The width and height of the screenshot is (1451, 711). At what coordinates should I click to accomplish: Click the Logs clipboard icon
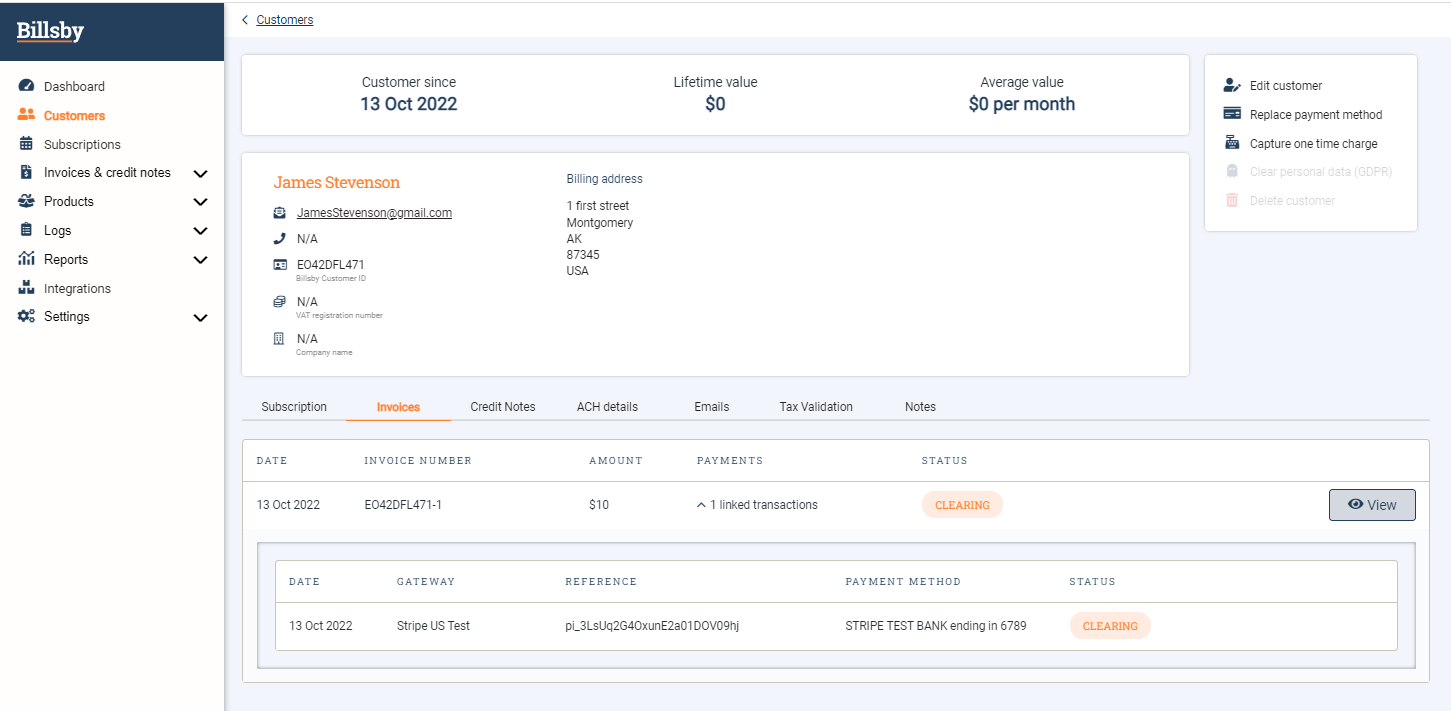(27, 230)
